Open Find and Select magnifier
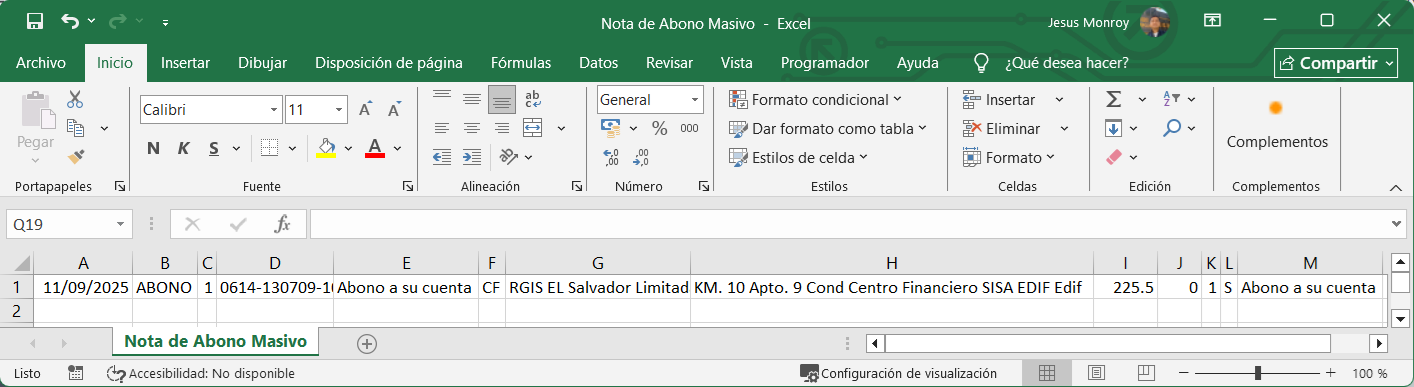Image resolution: width=1414 pixels, height=387 pixels. [1172, 128]
